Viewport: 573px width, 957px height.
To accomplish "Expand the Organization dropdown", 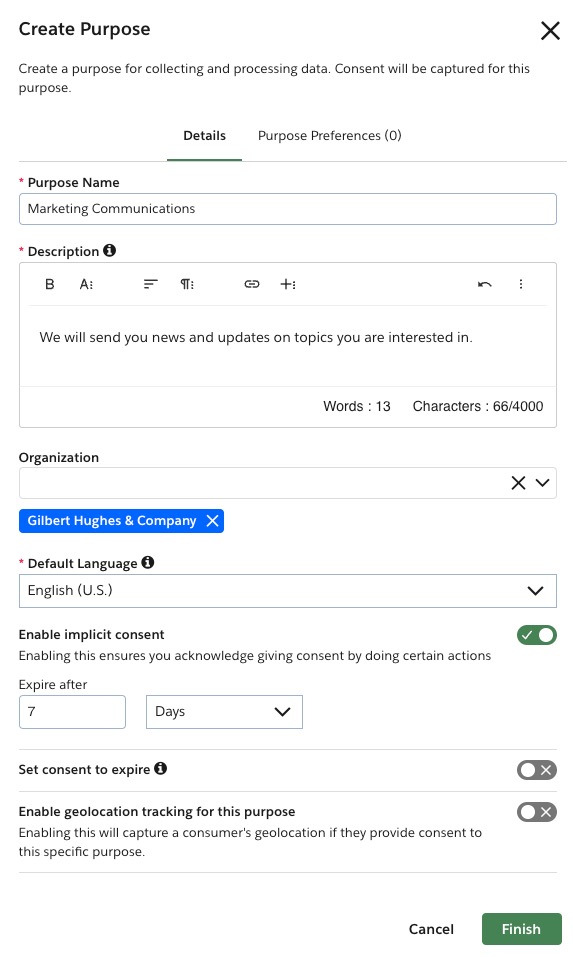I will pyautogui.click(x=542, y=483).
